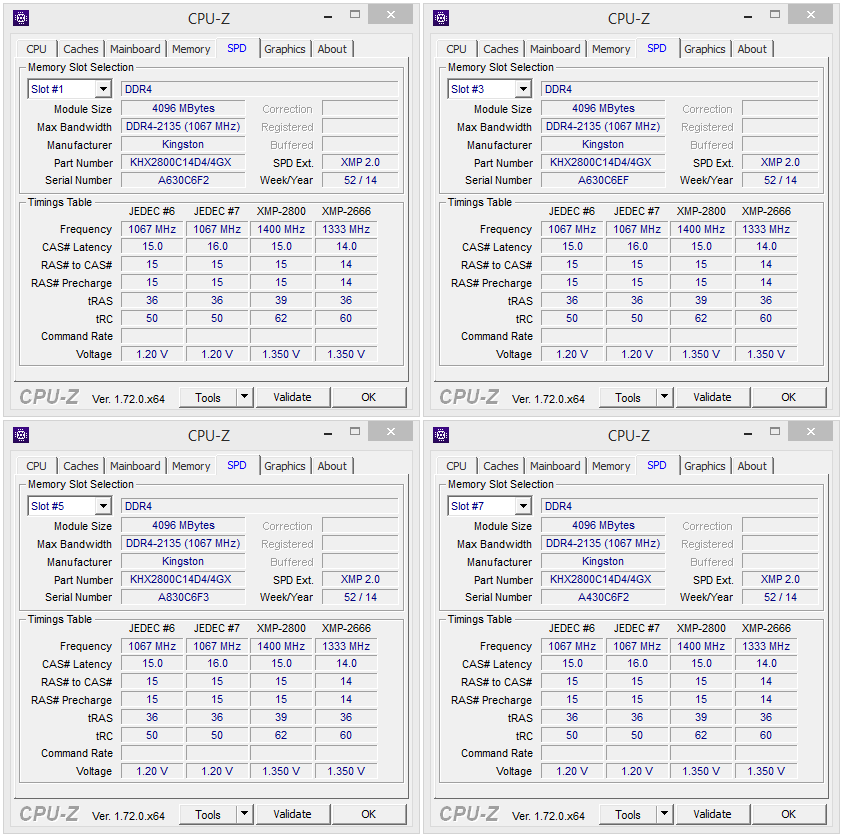The width and height of the screenshot is (844, 839).
Task: Click Validate in the Slot #7 window
Action: 712,814
